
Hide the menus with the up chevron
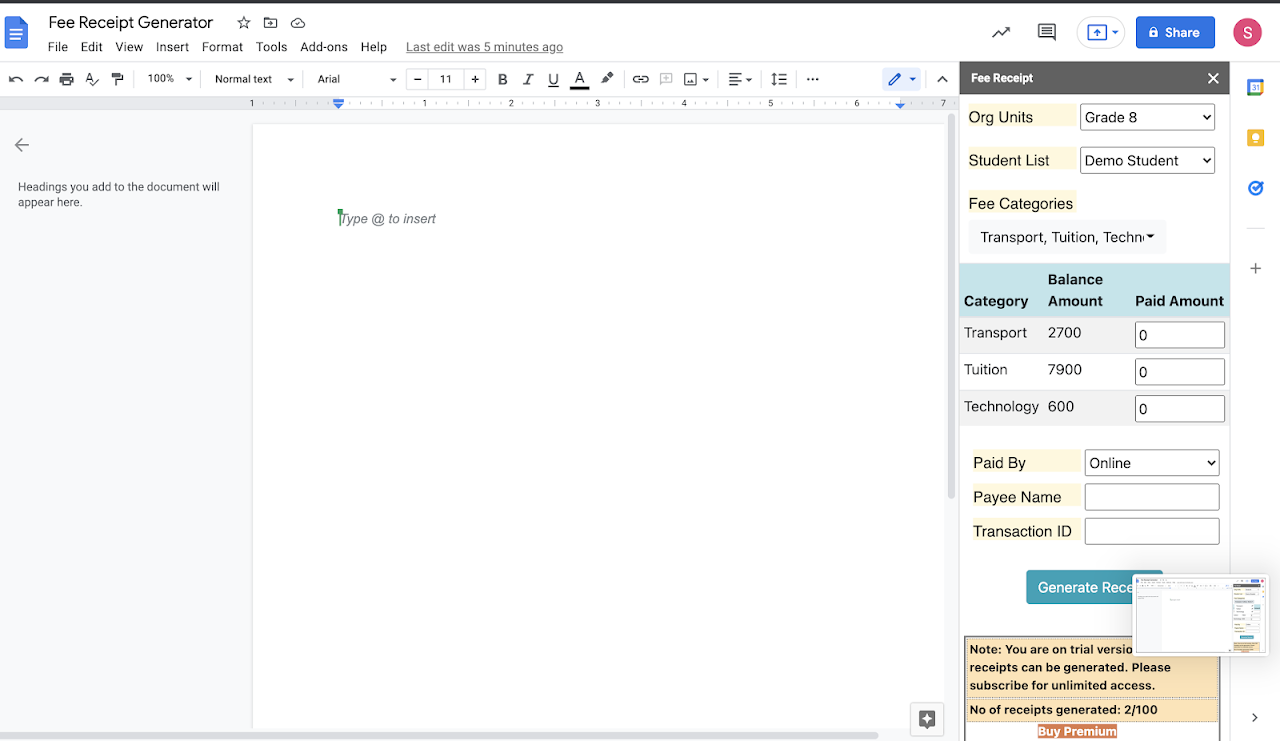coord(942,79)
